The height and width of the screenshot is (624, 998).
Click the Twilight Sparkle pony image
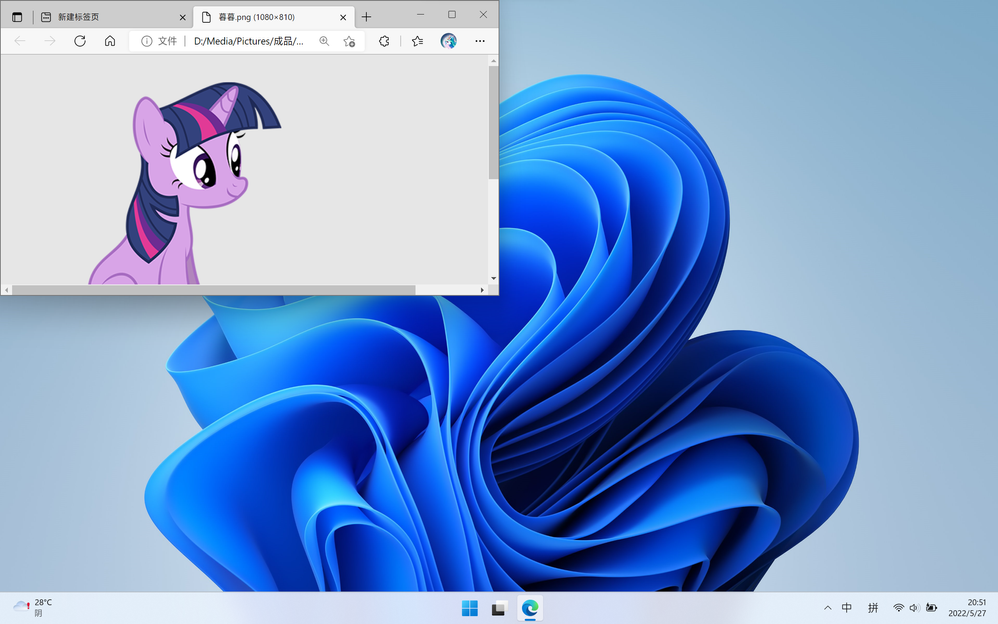point(185,183)
